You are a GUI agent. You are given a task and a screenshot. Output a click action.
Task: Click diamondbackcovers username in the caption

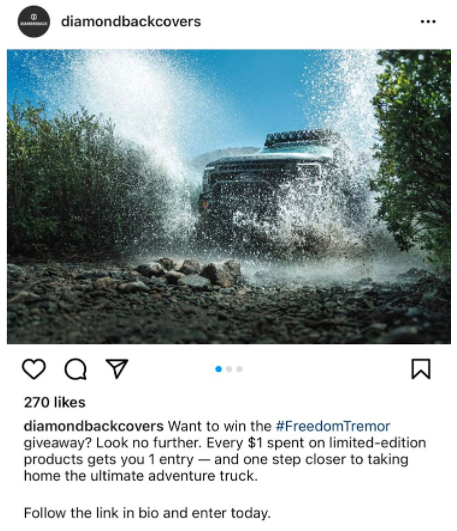pos(94,426)
